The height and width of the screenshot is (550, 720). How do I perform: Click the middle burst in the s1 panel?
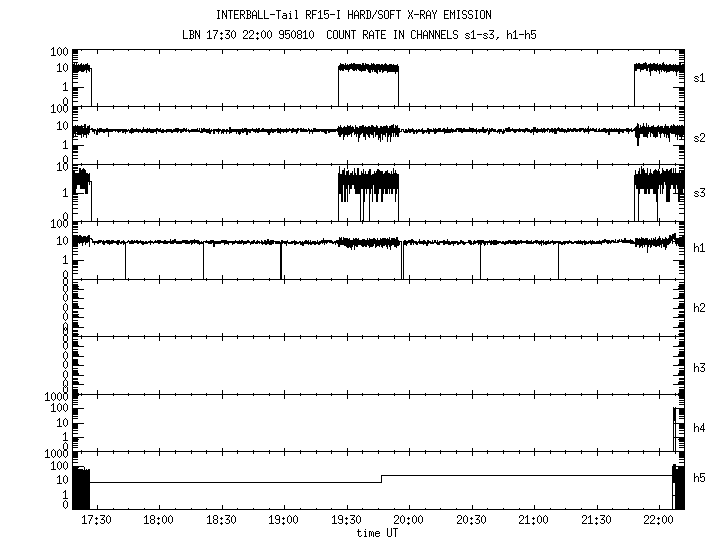click(368, 69)
